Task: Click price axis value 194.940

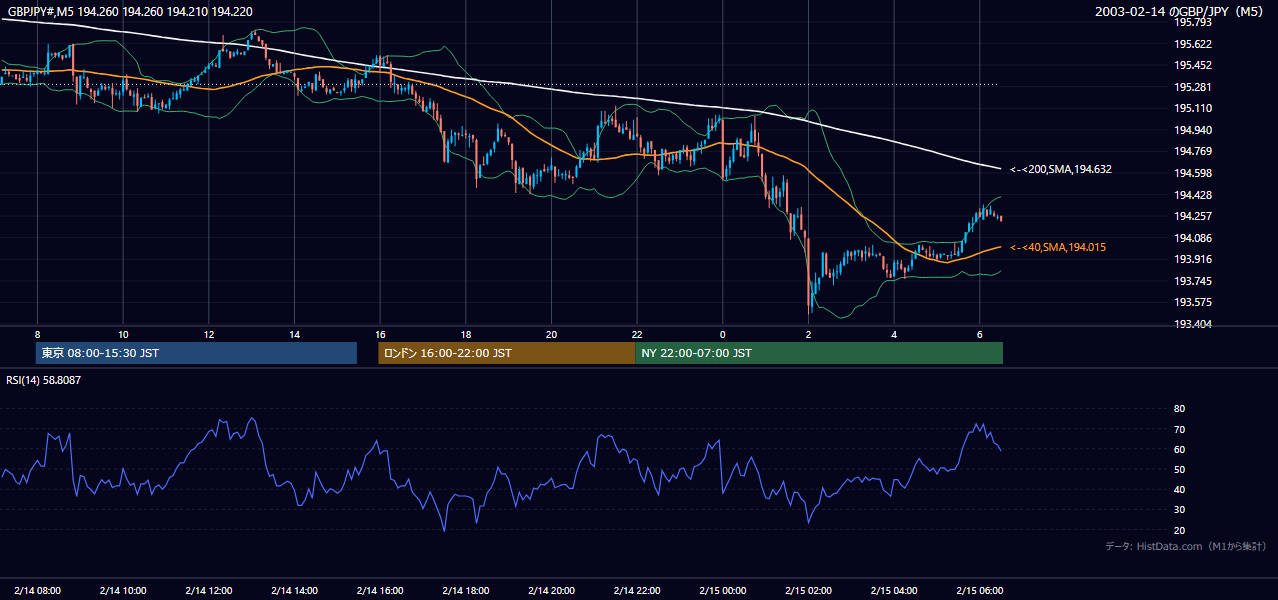Action: (x=1193, y=130)
